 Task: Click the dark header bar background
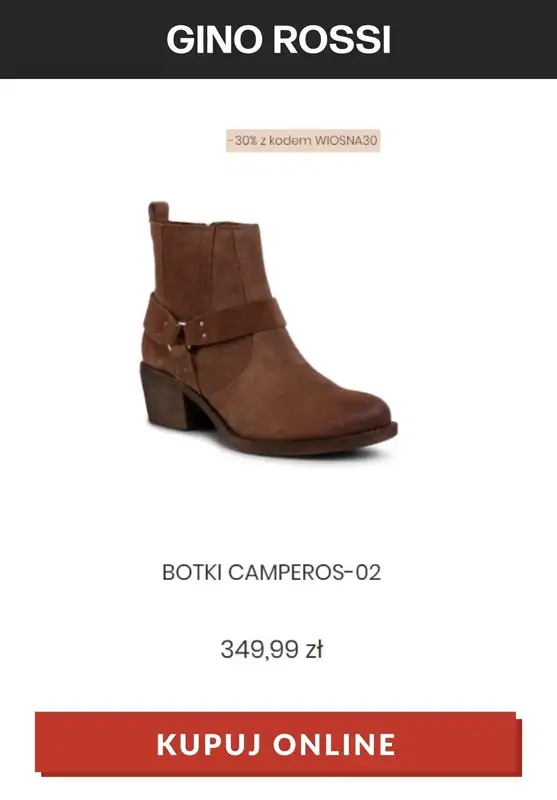point(77,39)
